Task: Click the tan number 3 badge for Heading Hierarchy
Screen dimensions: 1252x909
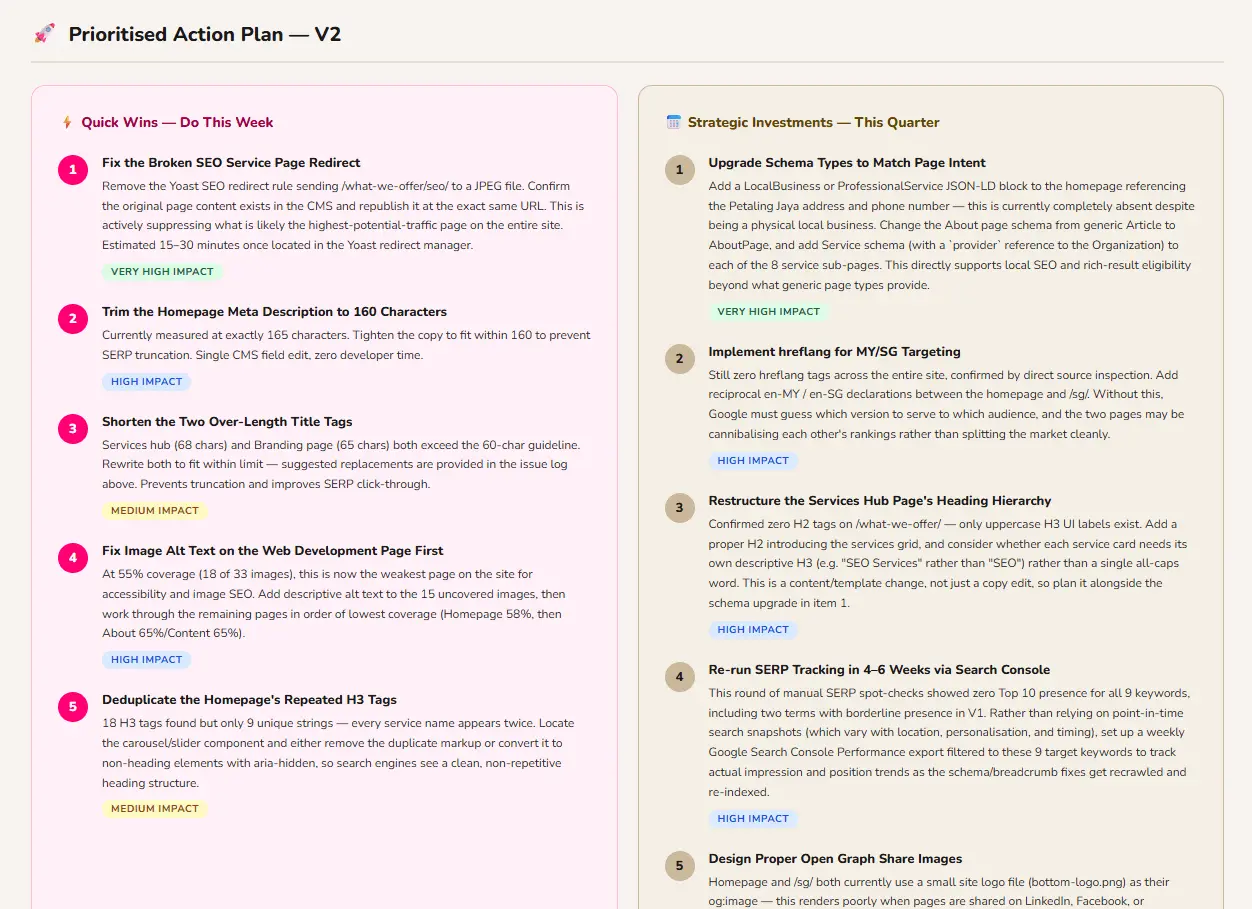Action: pos(680,508)
